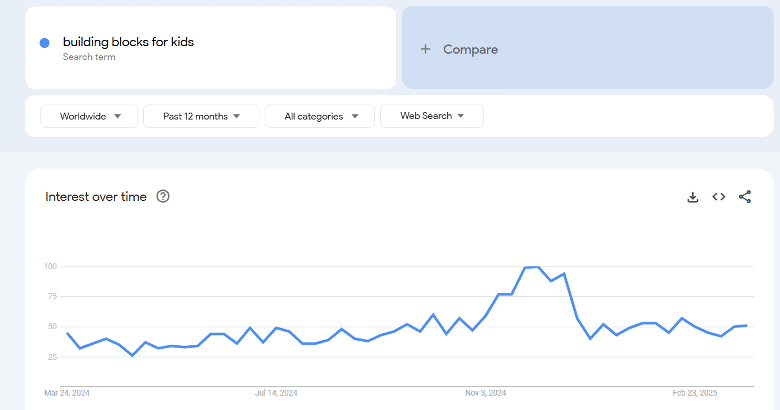The image size is (780, 410).
Task: Click the peak point on the trend line
Action: click(538, 267)
